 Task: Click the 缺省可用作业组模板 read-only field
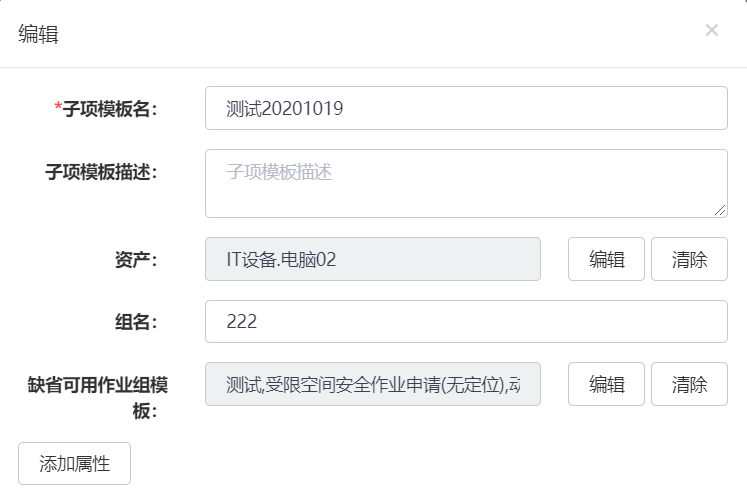[x=372, y=384]
